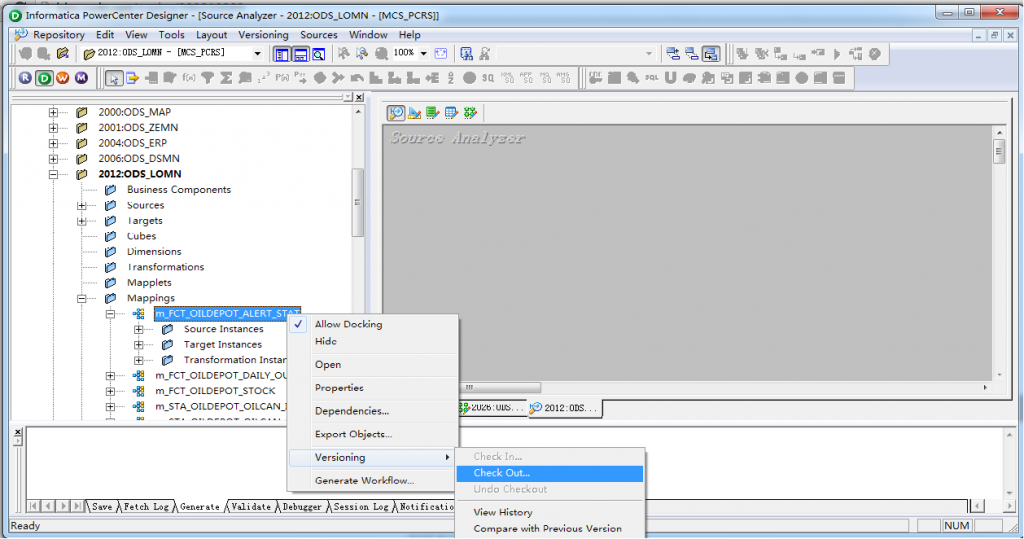Click the workspace vertical scrollbar thumb
Viewport: 1024px width, 539px height.
(x=999, y=152)
